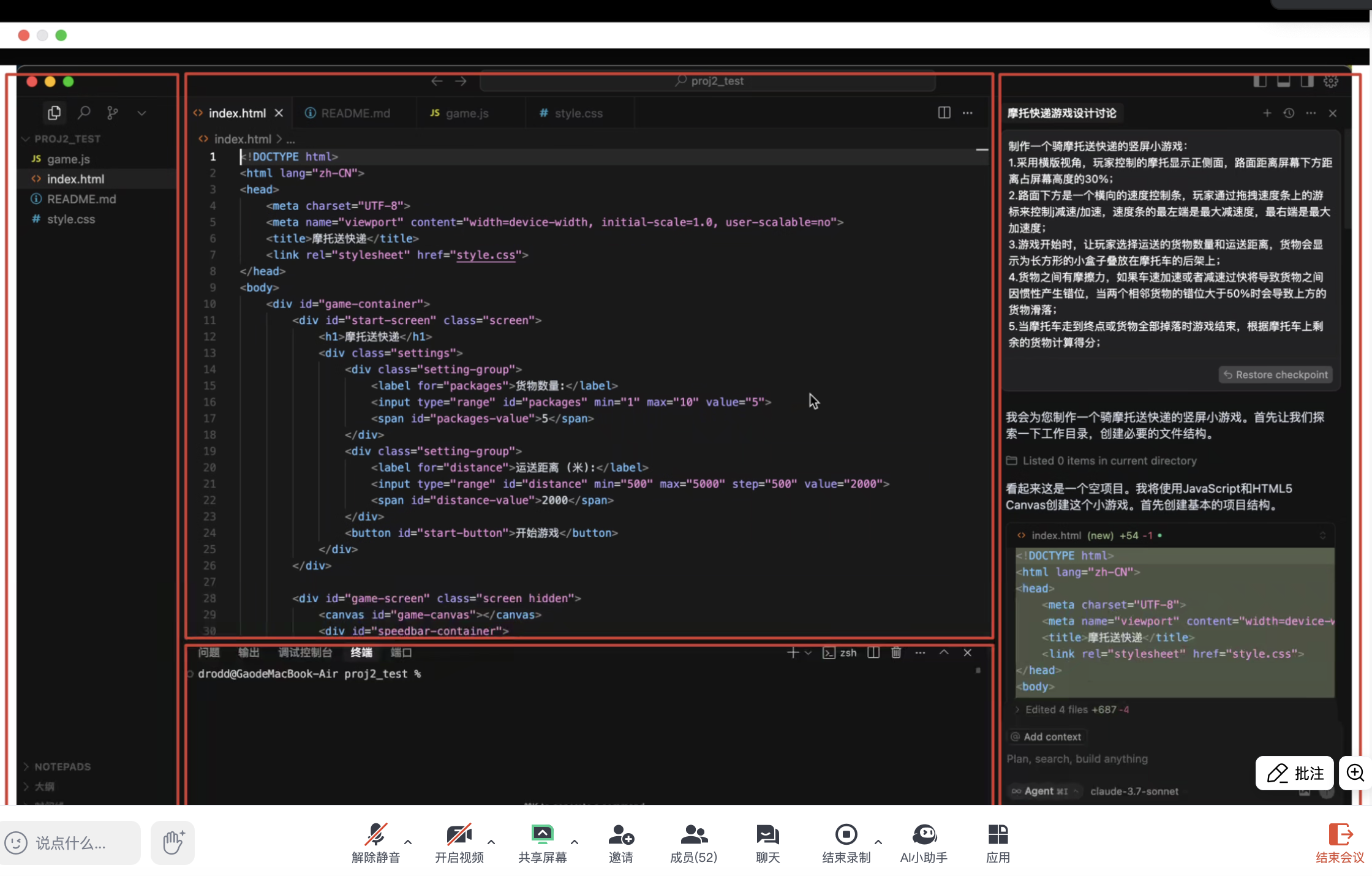Screen dimensions: 1372x876
Task: Select the 输出 panel tab
Action: [x=249, y=652]
